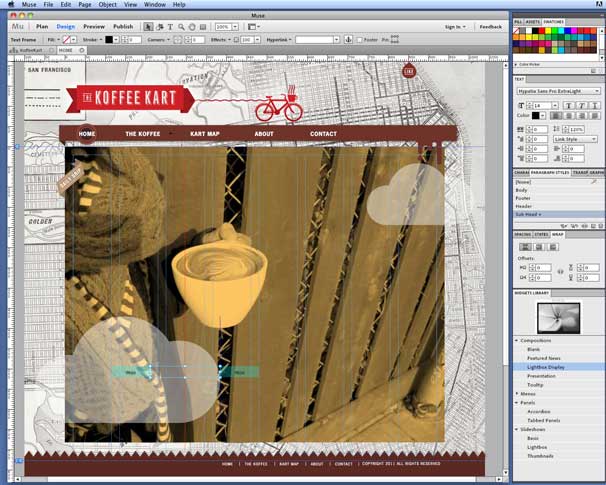Align text left in Text panel
The image size is (606, 485).
(555, 116)
